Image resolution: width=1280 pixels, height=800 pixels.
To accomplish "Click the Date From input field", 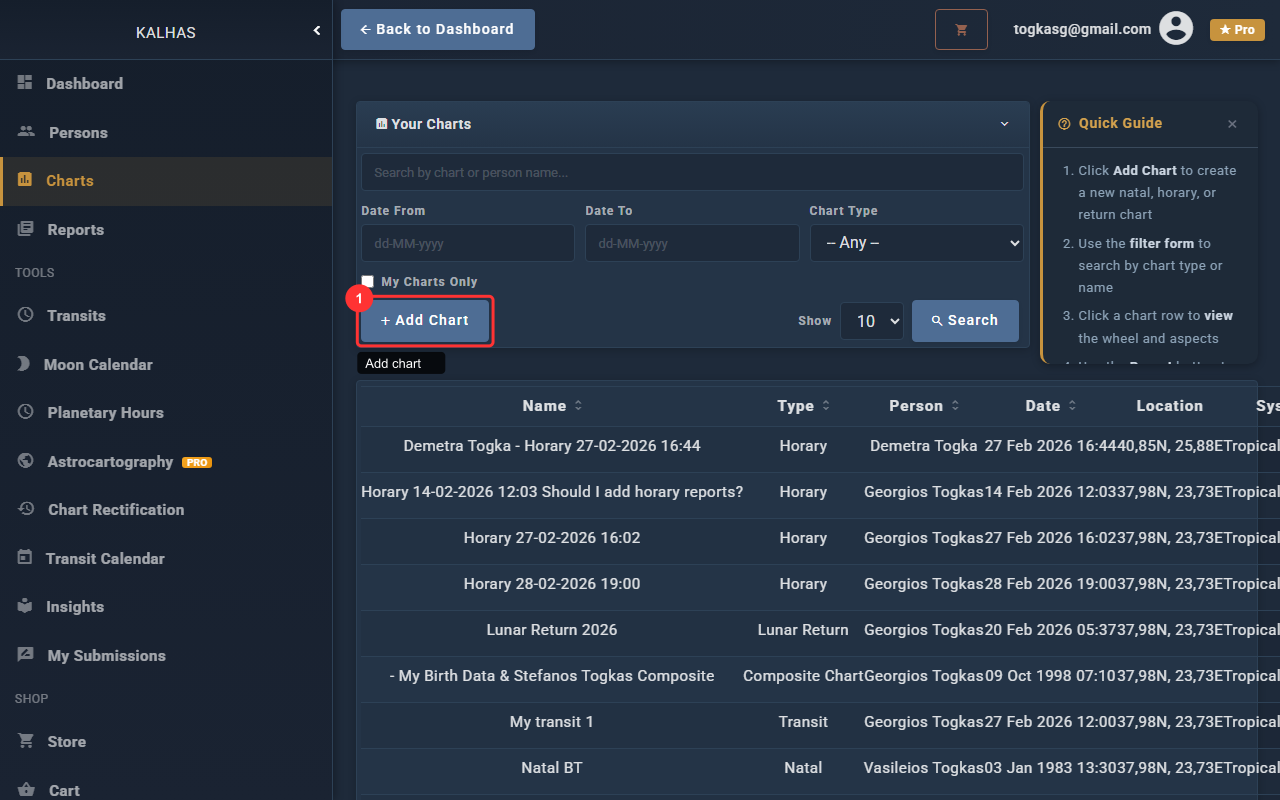I will [467, 243].
